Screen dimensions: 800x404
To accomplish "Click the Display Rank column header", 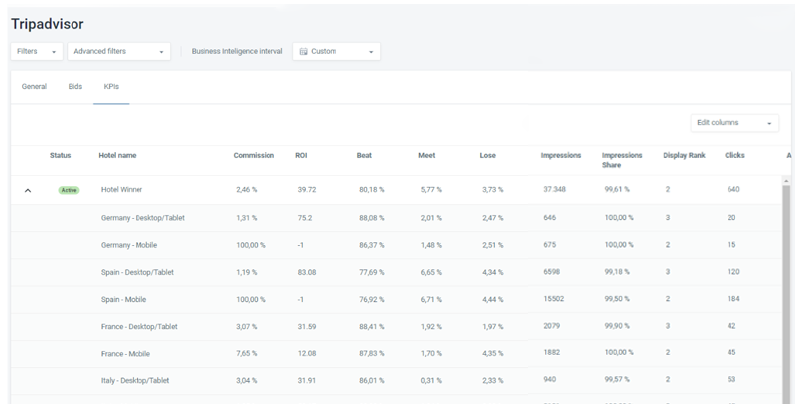I will click(684, 156).
